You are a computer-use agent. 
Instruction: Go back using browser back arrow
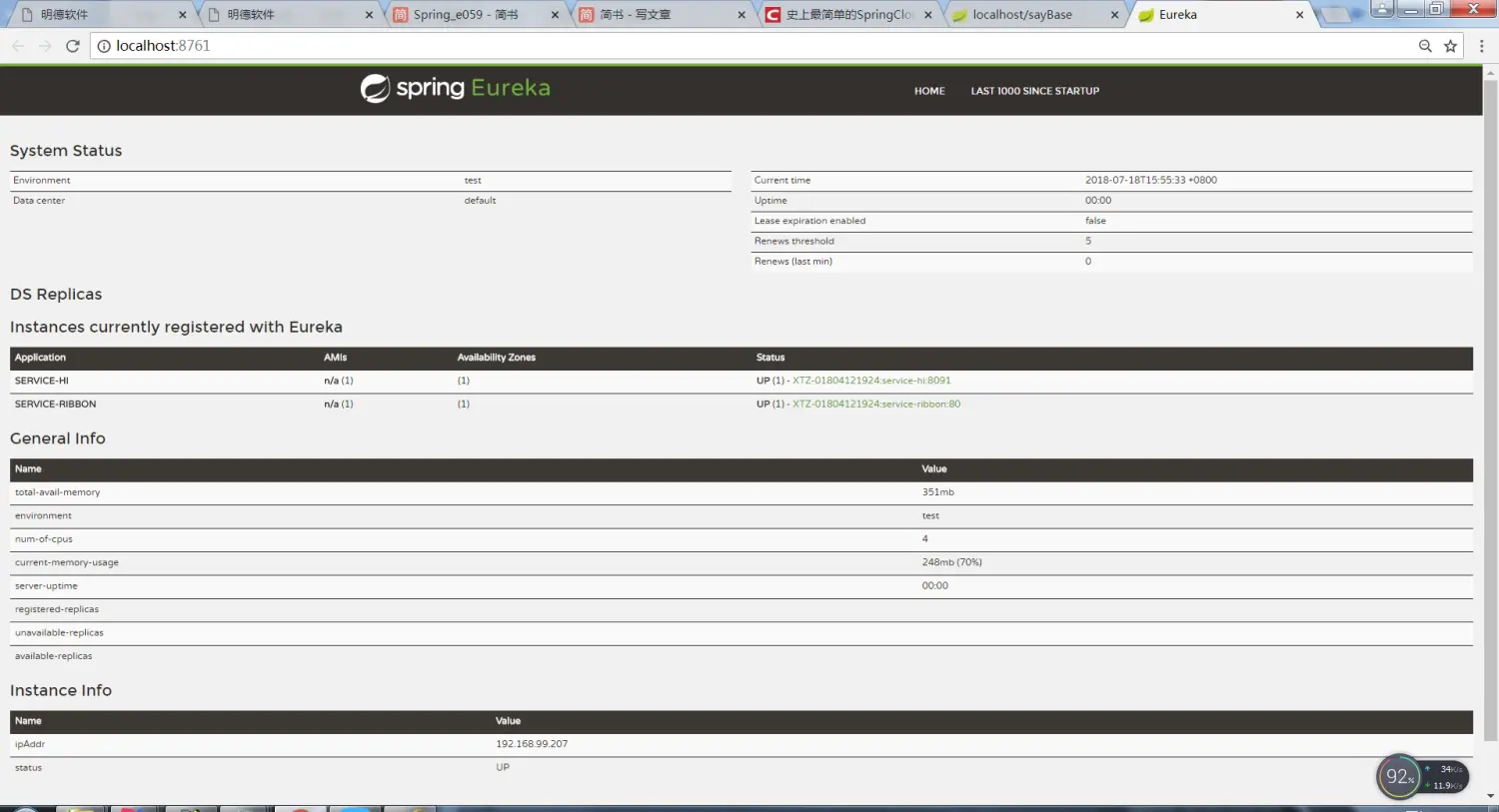[x=18, y=46]
